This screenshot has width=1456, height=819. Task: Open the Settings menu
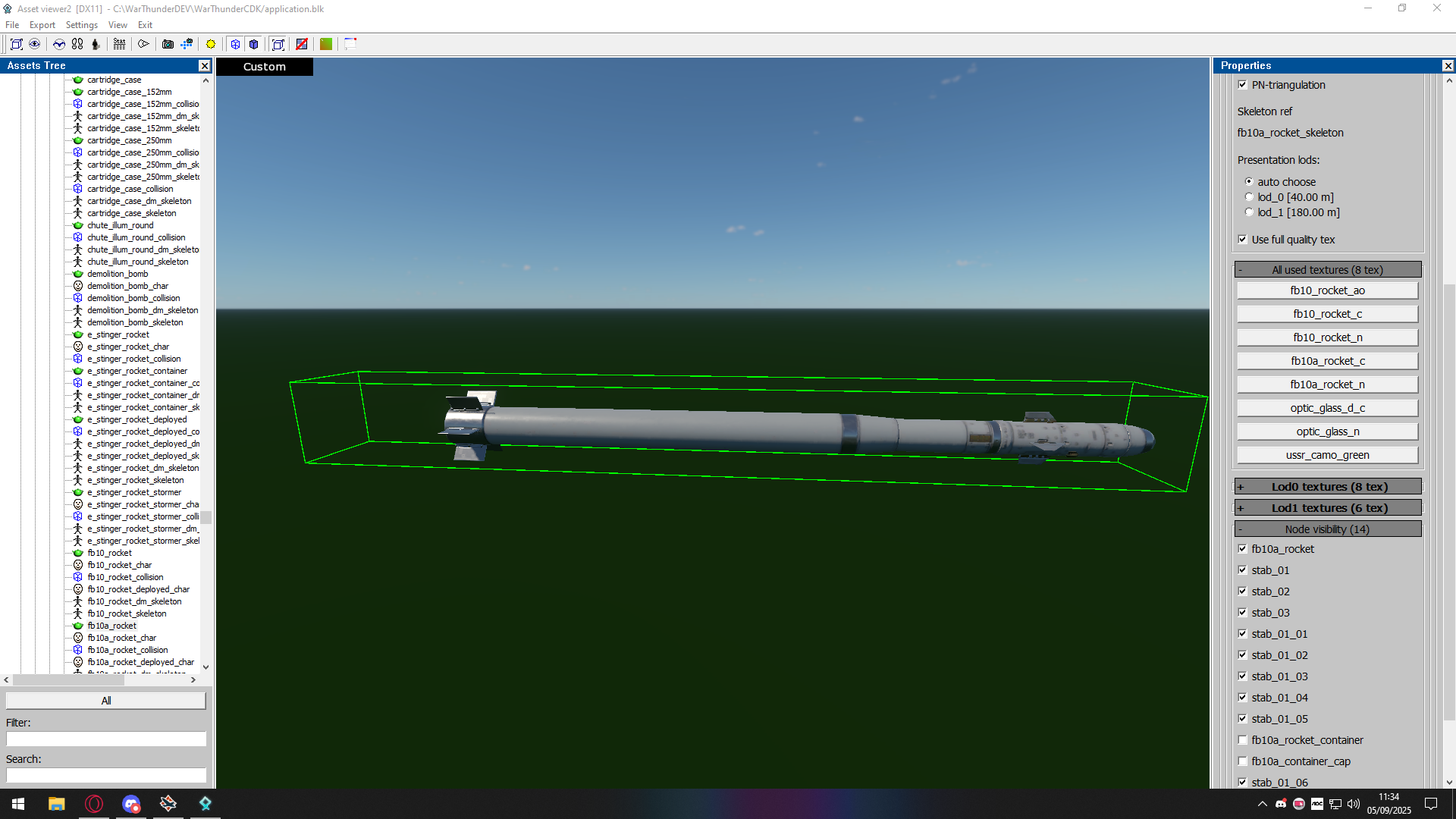[81, 25]
